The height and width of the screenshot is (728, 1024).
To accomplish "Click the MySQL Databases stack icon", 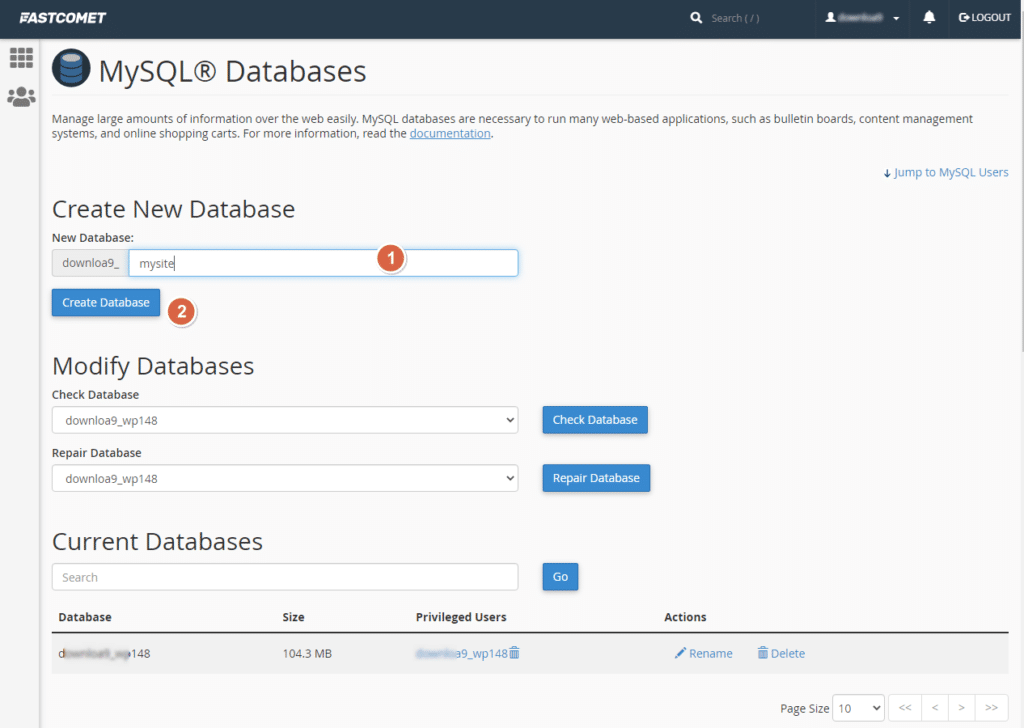I will (71, 70).
